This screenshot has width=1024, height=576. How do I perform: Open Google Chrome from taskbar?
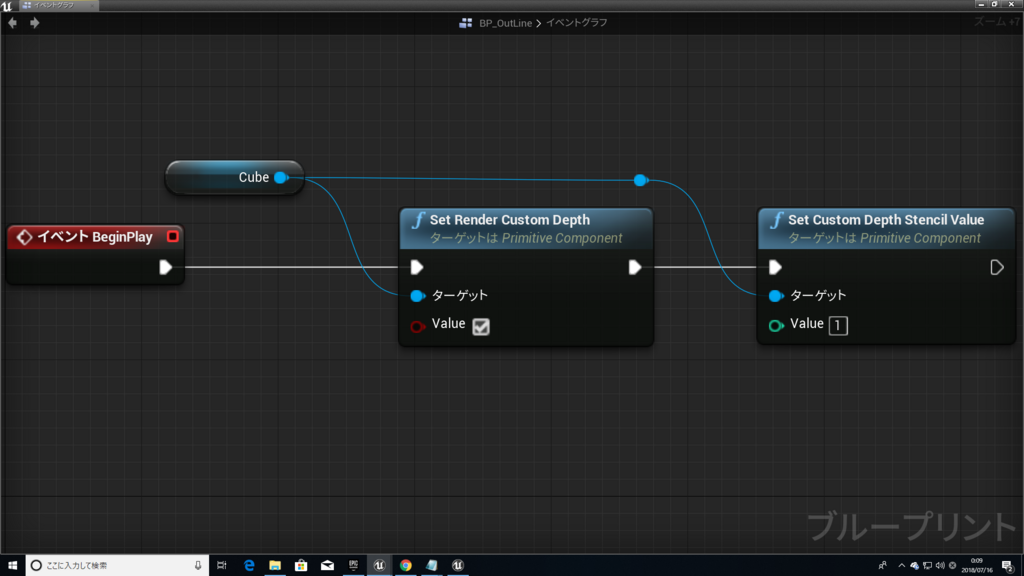click(x=406, y=566)
